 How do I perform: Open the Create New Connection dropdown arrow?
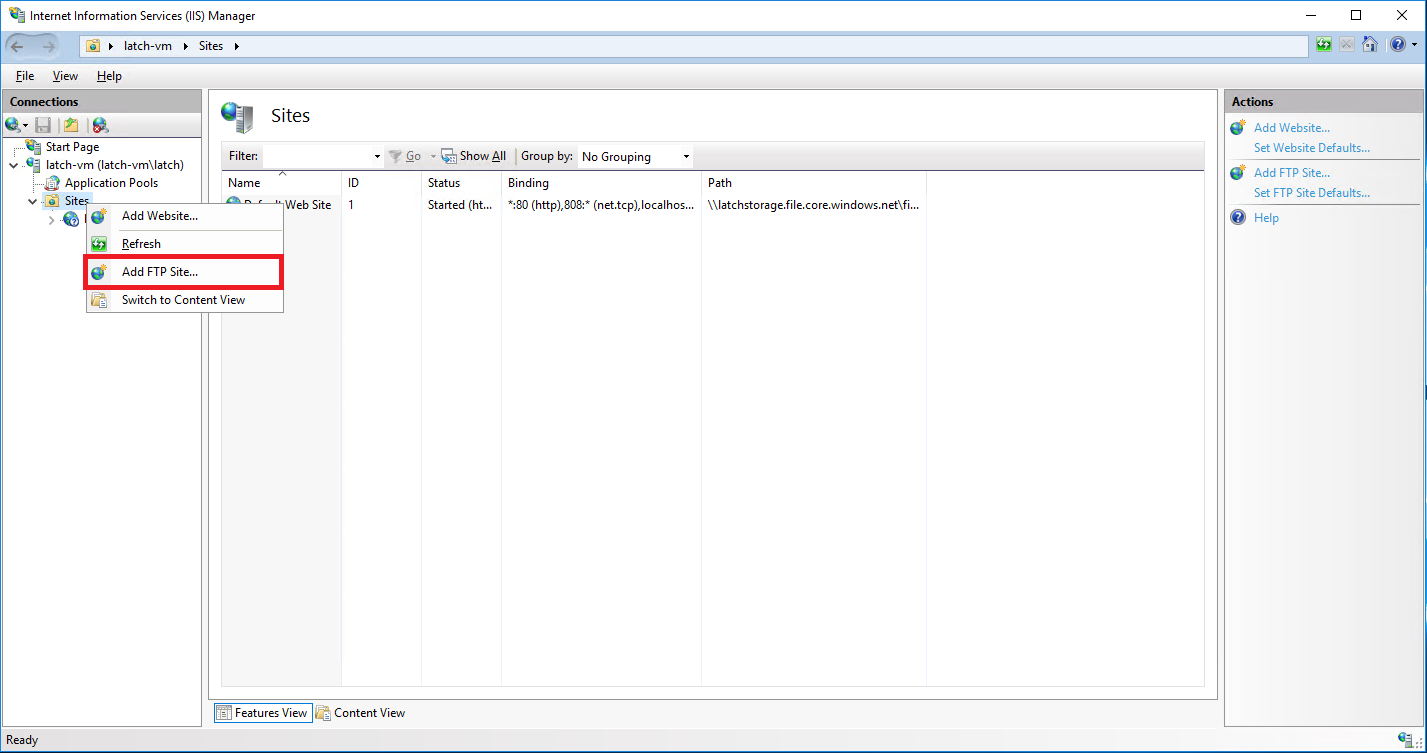coord(26,126)
